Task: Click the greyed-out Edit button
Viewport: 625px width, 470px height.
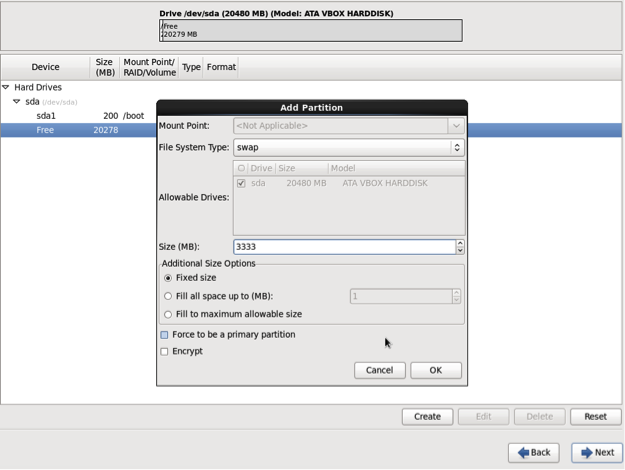Action: pyautogui.click(x=483, y=417)
